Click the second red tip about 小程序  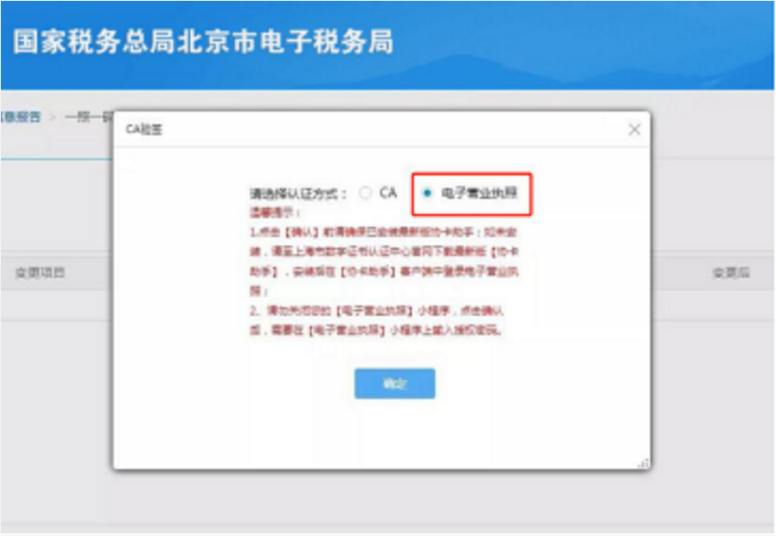point(377,320)
